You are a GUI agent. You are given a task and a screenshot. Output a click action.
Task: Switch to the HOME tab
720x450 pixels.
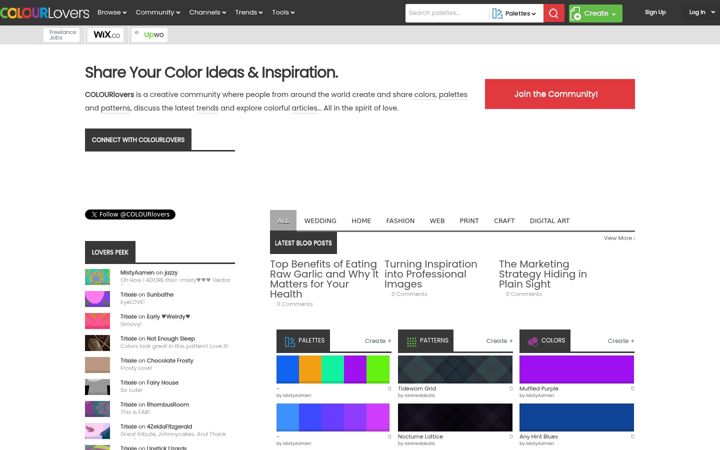tap(361, 221)
